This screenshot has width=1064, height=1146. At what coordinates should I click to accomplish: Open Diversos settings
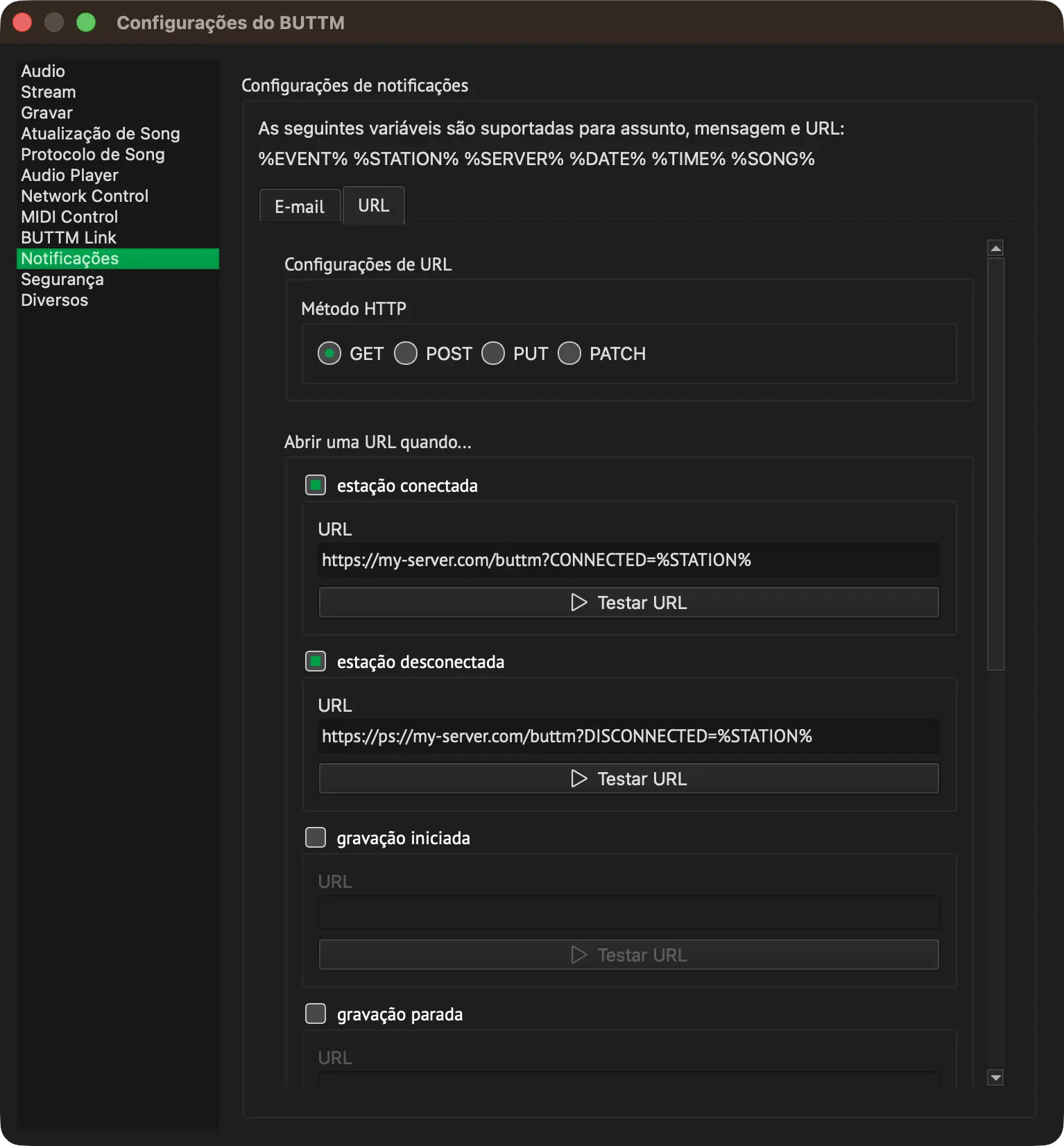118,300
